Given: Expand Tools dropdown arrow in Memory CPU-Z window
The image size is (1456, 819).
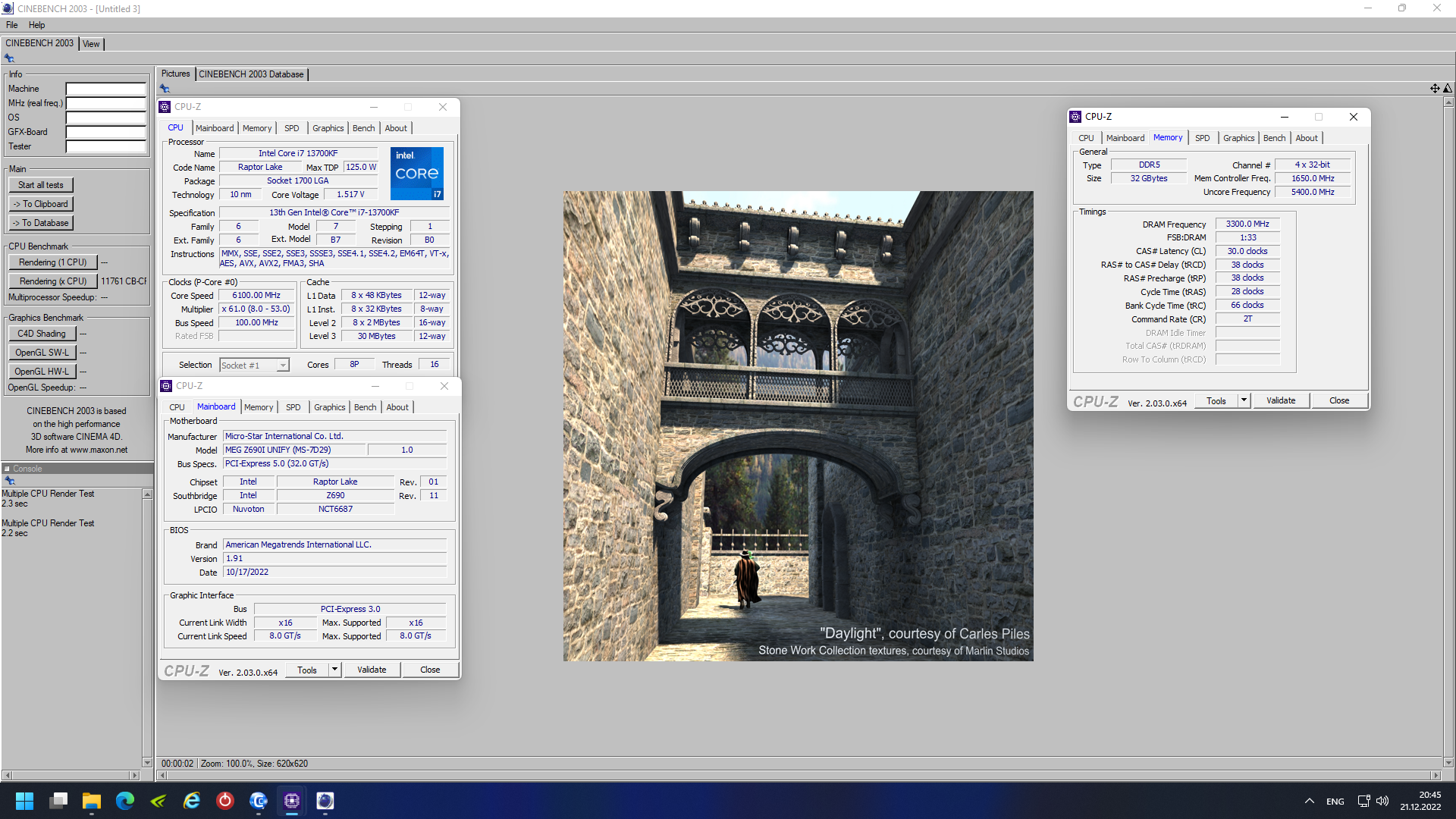Looking at the screenshot, I should tap(1244, 400).
